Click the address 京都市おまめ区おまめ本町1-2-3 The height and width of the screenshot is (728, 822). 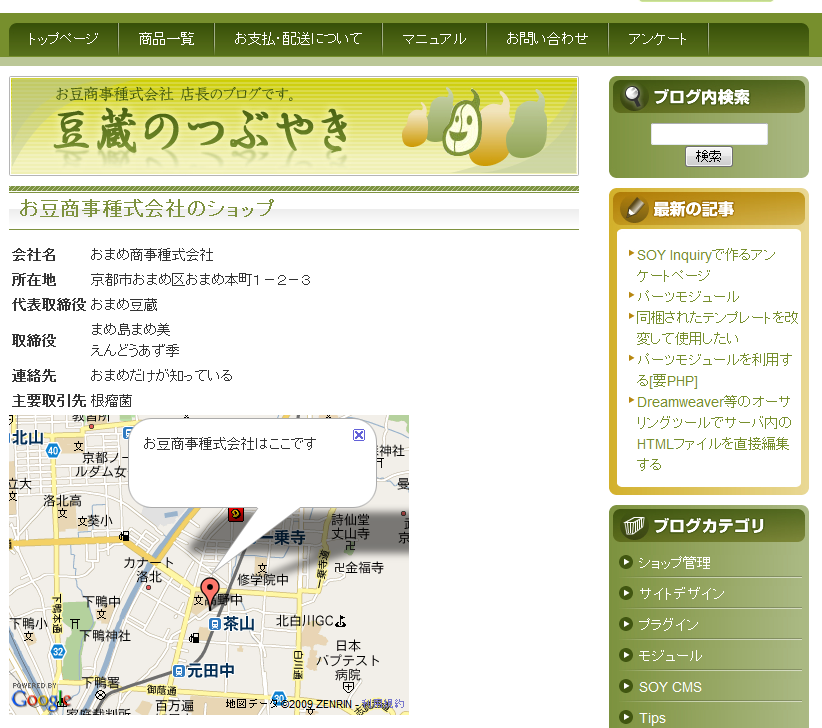[201, 280]
